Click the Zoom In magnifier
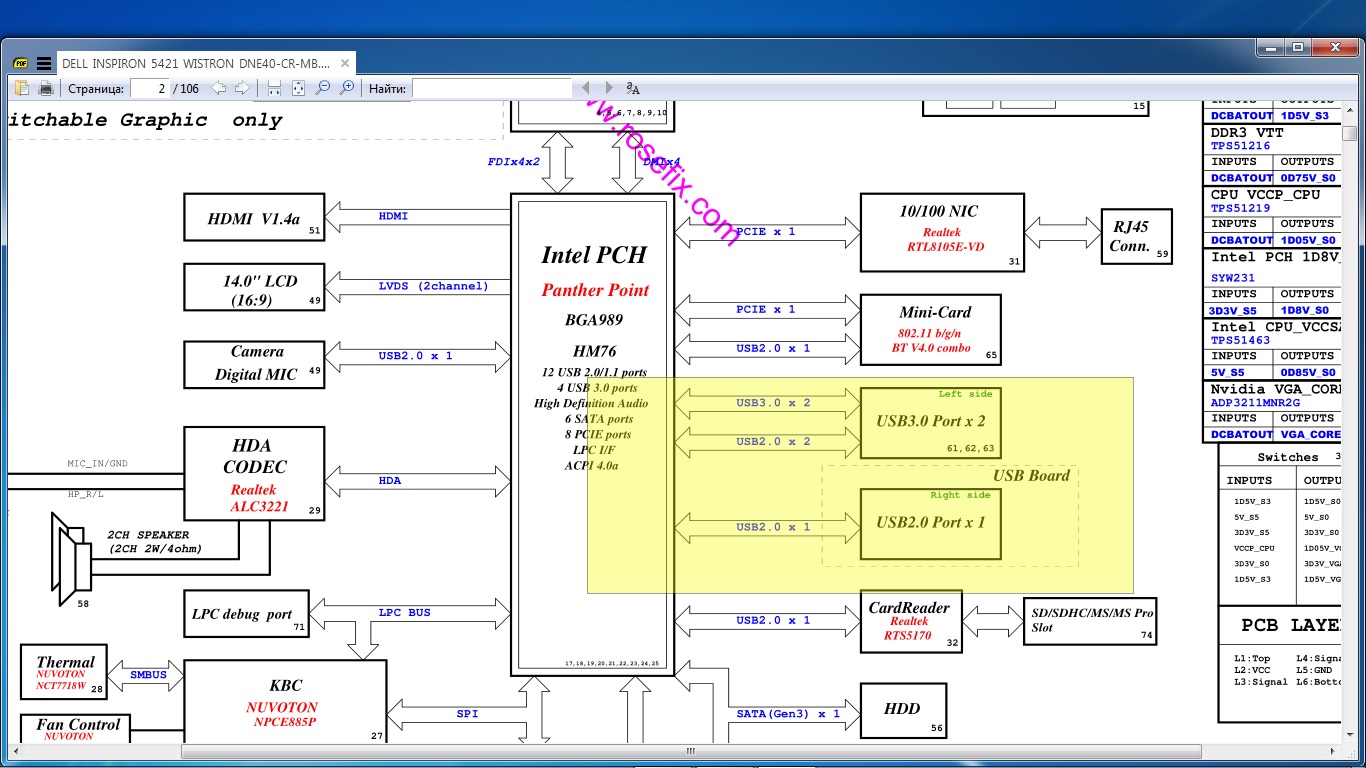The height and width of the screenshot is (768, 1366). tap(347, 88)
